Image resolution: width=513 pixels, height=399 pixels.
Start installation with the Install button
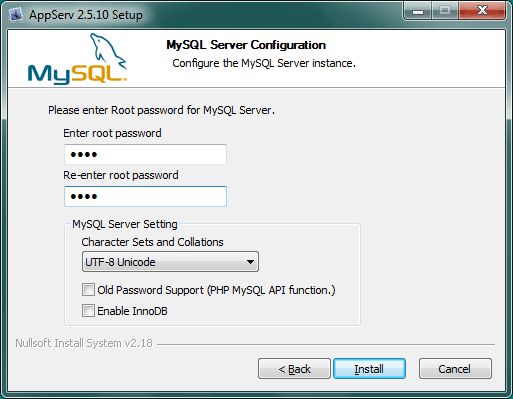[x=369, y=369]
